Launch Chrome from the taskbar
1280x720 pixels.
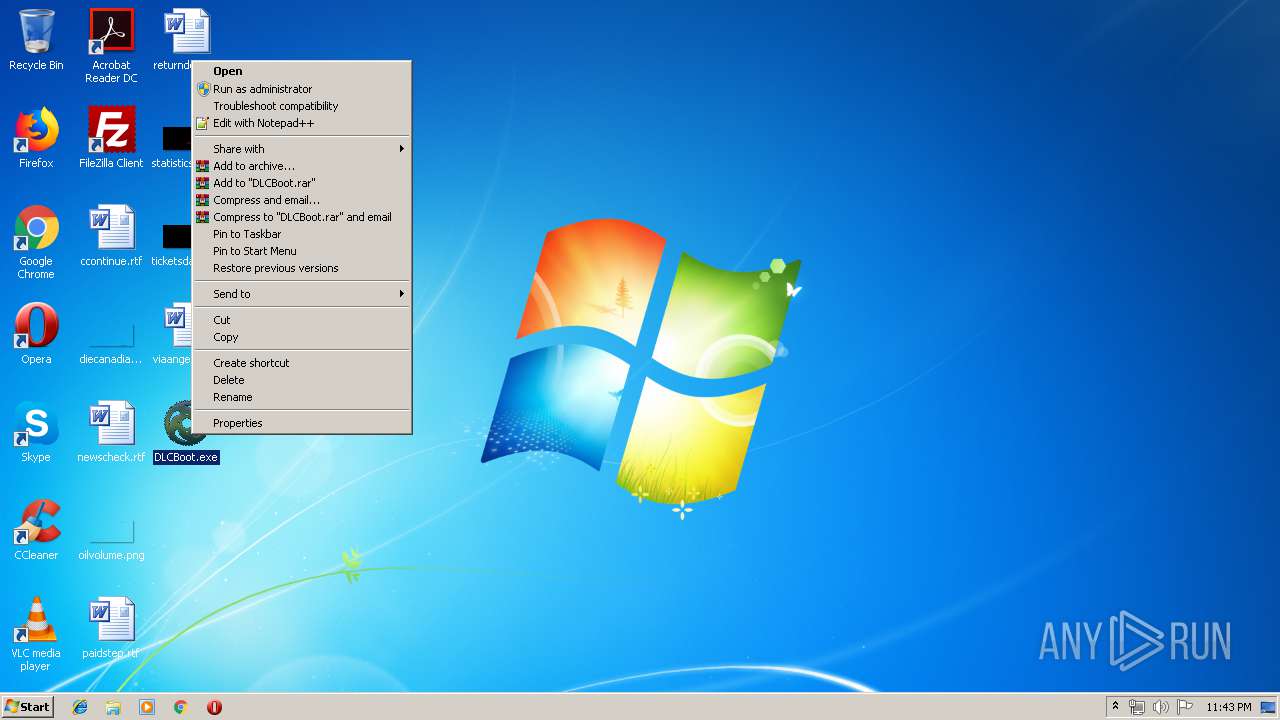click(181, 707)
